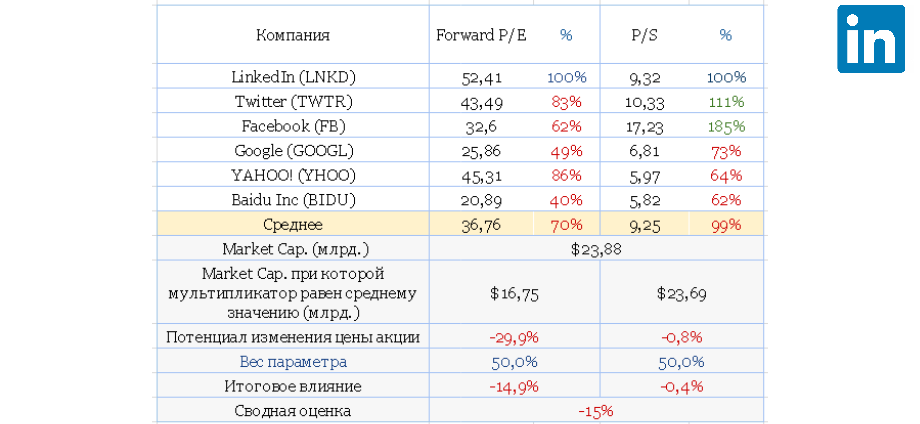The height and width of the screenshot is (424, 920).
Task: Click the Итоговое влияние row label
Action: (x=293, y=386)
